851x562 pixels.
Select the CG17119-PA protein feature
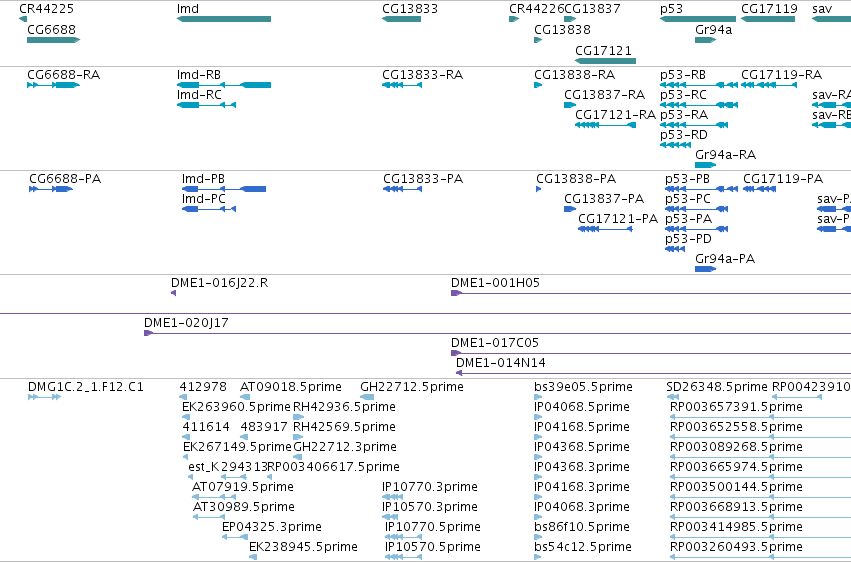click(759, 189)
